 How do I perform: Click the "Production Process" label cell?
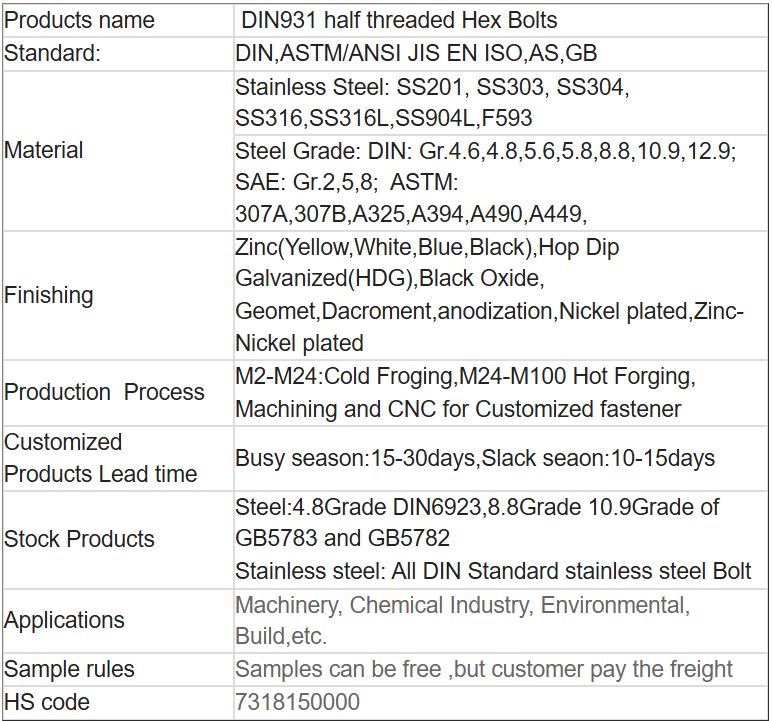[104, 392]
